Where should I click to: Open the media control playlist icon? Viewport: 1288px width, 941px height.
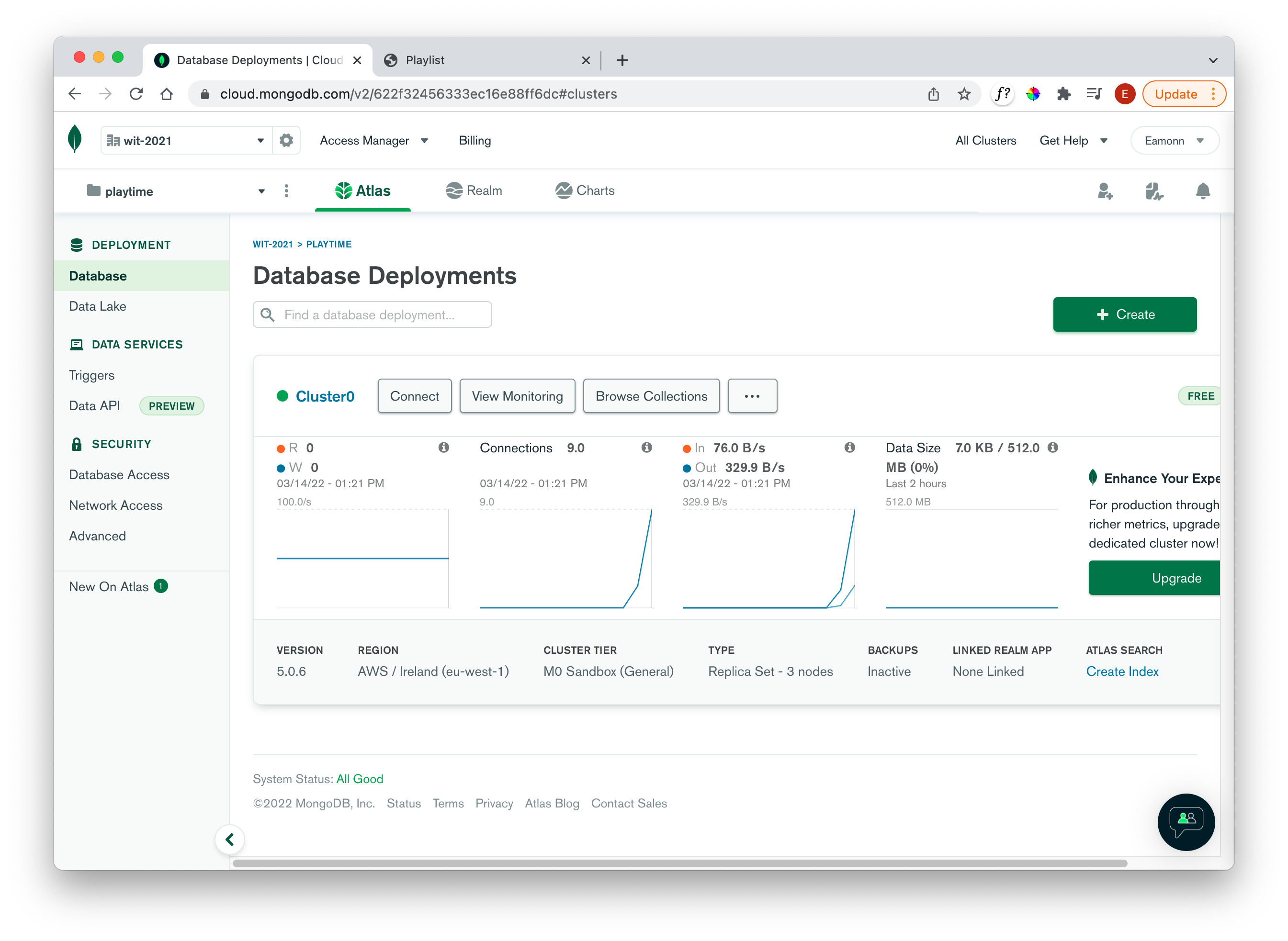(1094, 94)
